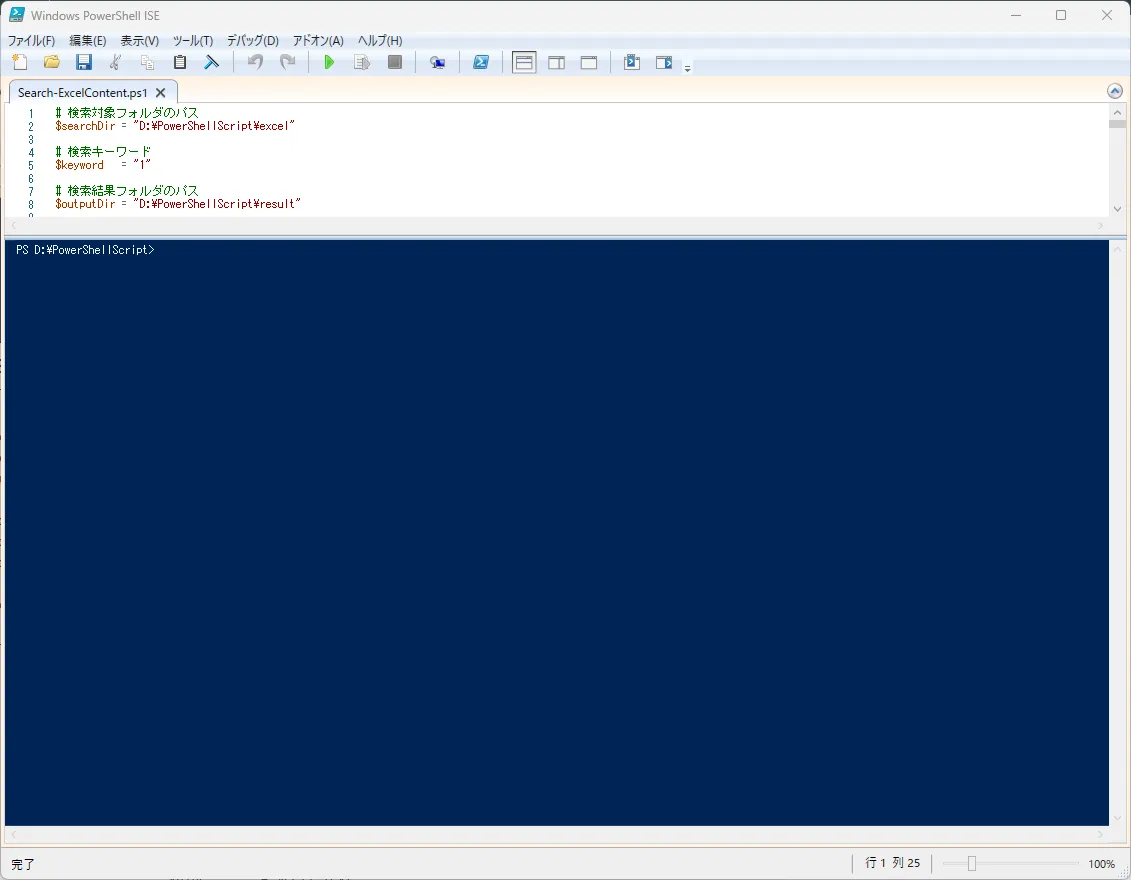1131x880 pixels.
Task: Select the Search-ExcelContent.ps1 tab
Action: coord(82,92)
